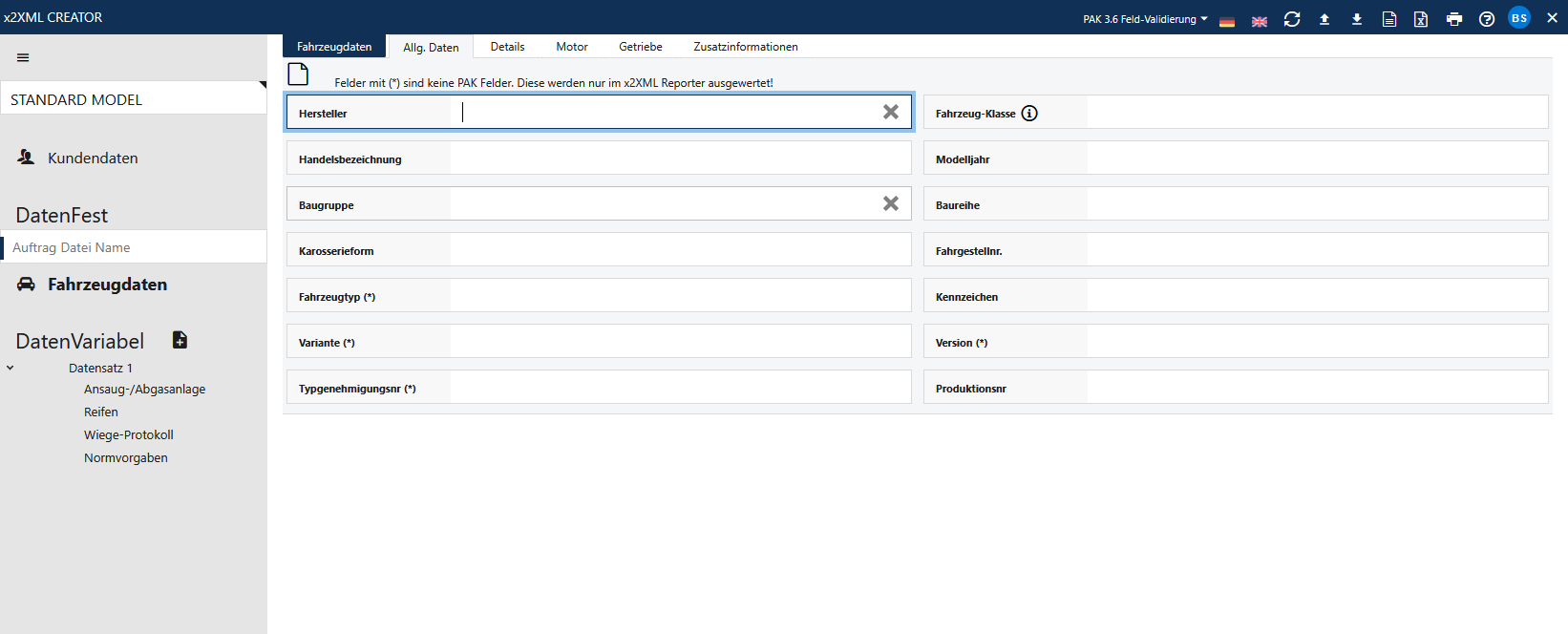Click the Auftrag Datei Name field
The height and width of the screenshot is (634, 1568).
[134, 247]
